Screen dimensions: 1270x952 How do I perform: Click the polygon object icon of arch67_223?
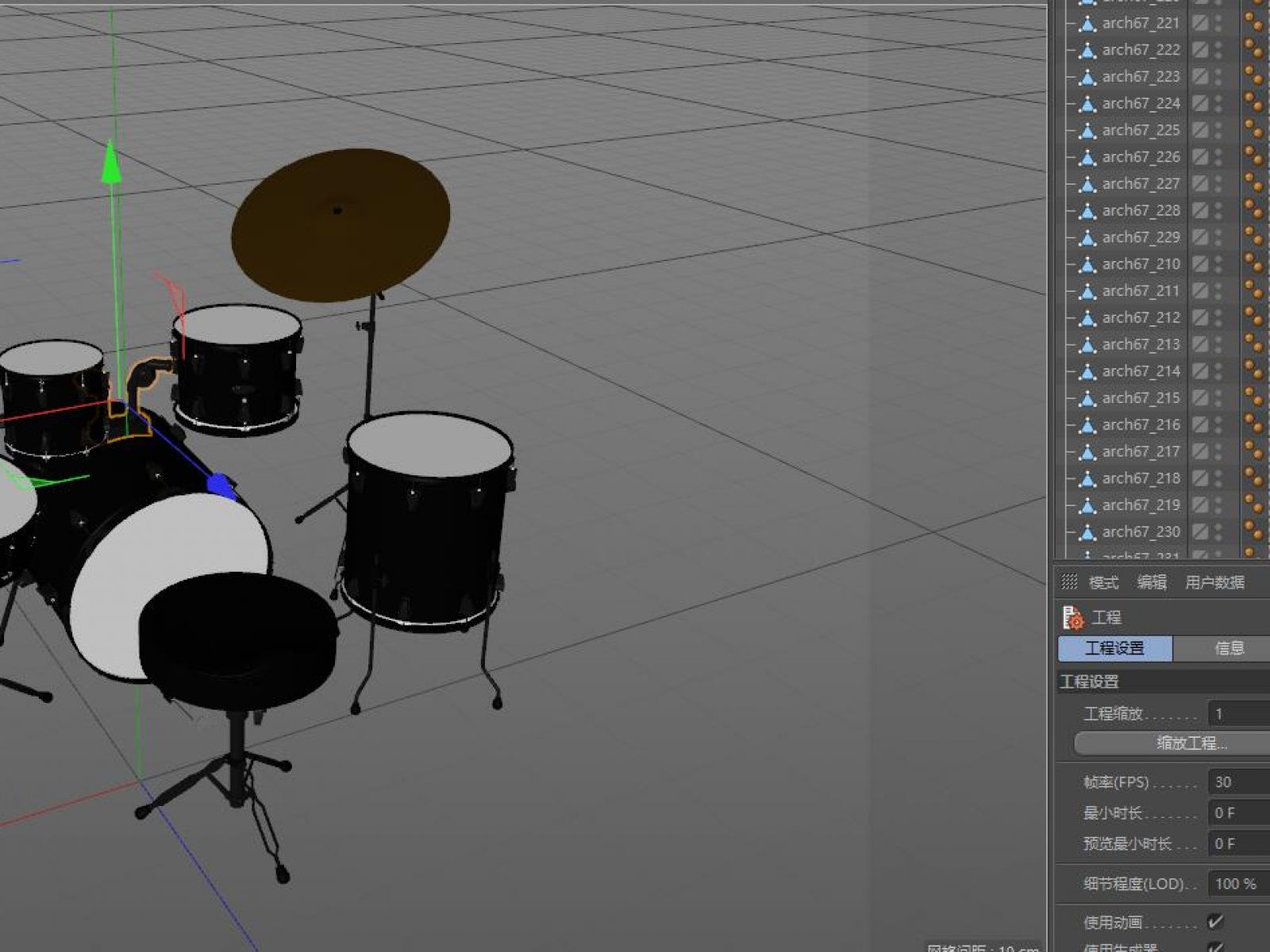coord(1087,77)
